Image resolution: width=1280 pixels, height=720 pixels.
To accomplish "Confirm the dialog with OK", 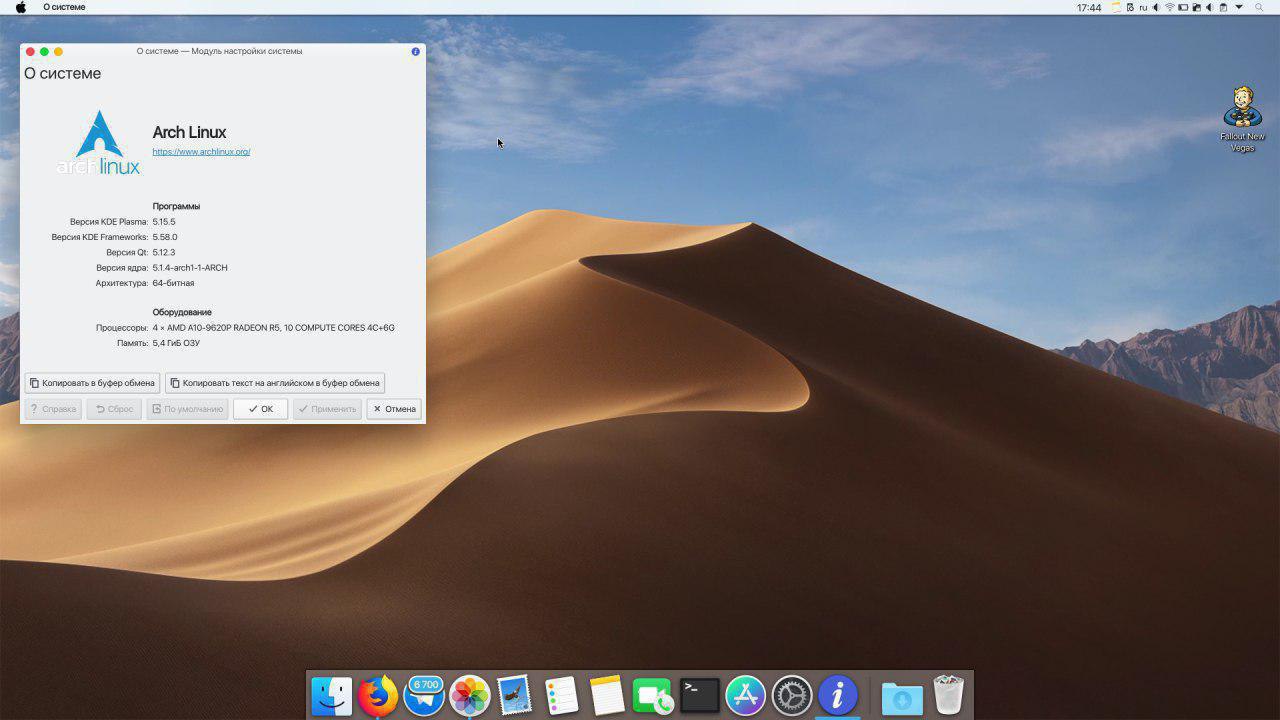I will [261, 409].
